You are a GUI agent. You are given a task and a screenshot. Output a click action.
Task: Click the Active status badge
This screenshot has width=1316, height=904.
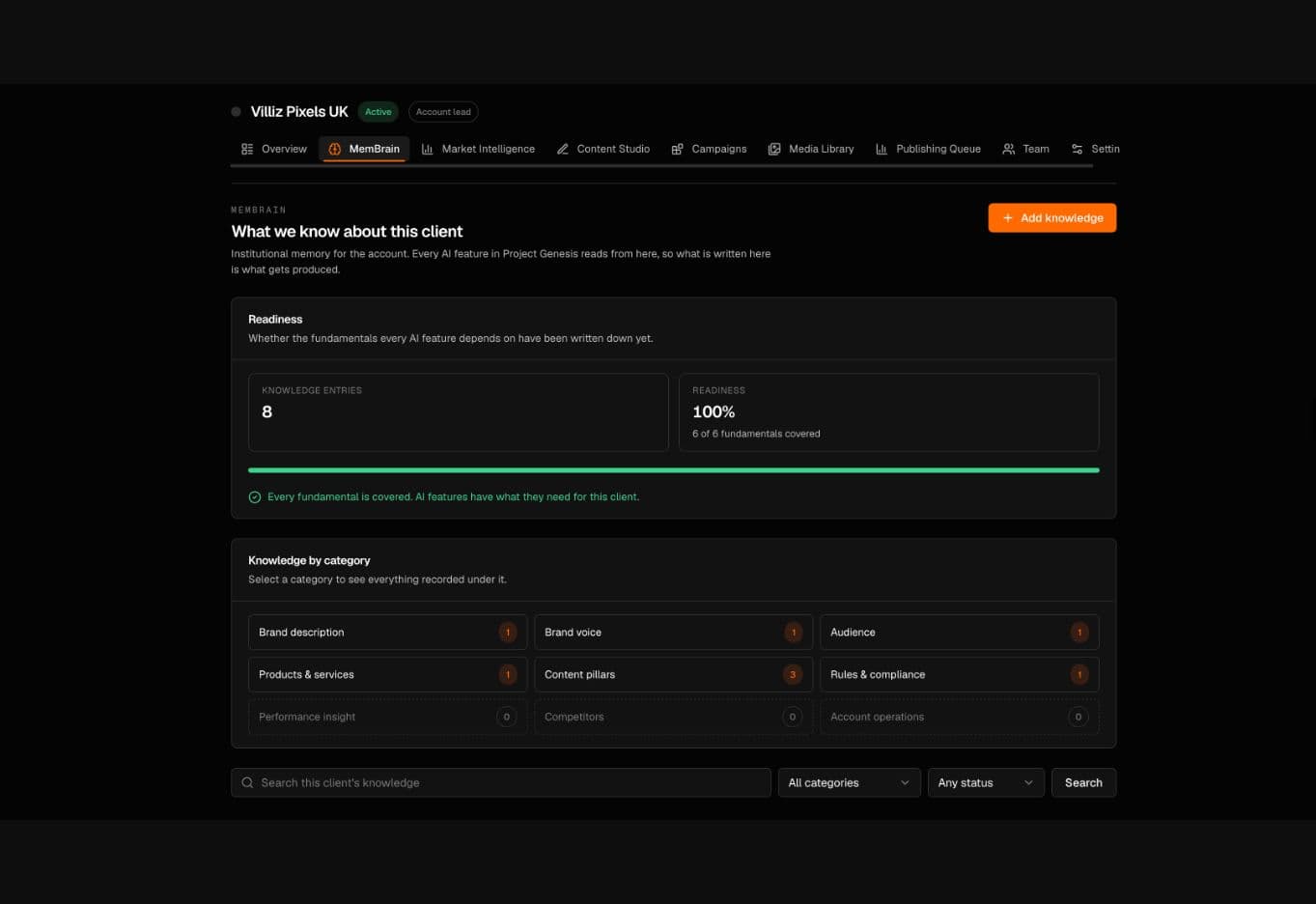click(378, 112)
